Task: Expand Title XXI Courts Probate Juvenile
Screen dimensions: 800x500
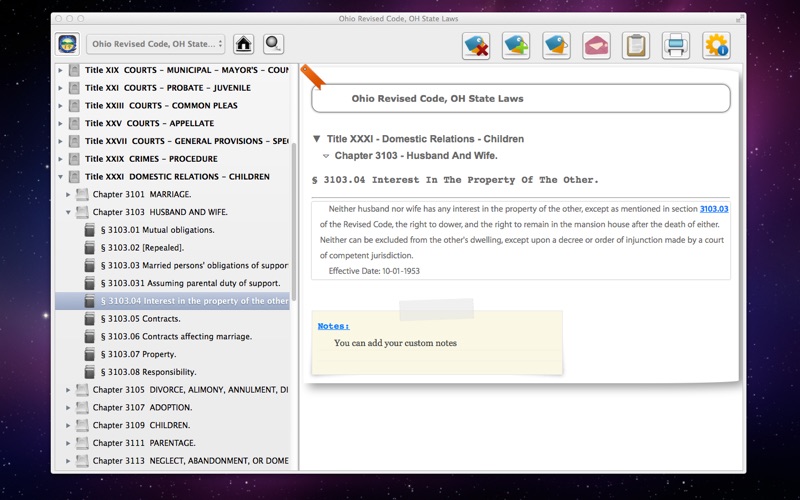Action: pyautogui.click(x=60, y=88)
